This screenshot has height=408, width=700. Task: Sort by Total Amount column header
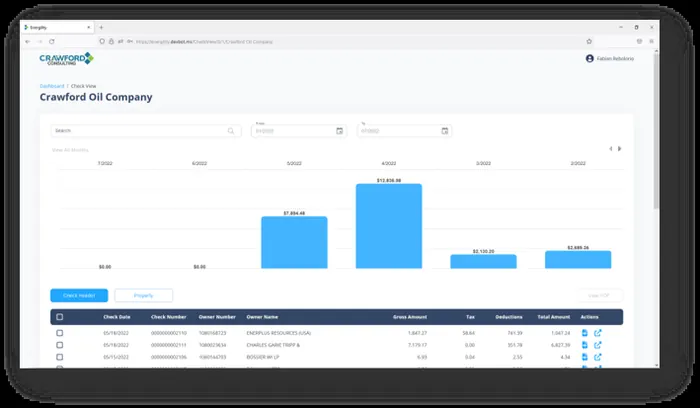tap(554, 317)
